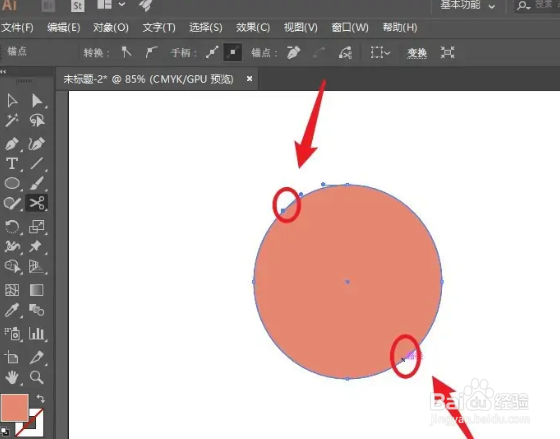Select the Blend tool
Viewport: 560px width, 439px height.
click(37, 310)
